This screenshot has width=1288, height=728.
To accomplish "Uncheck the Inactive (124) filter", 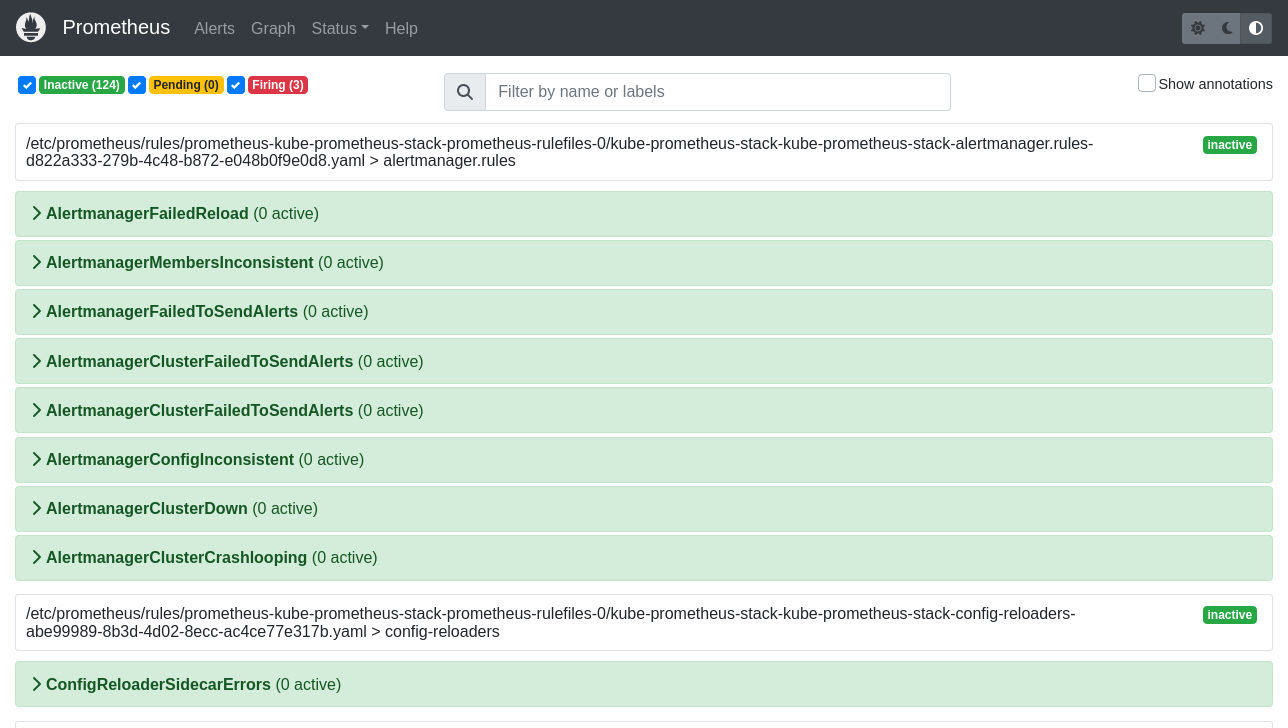I will click(27, 85).
